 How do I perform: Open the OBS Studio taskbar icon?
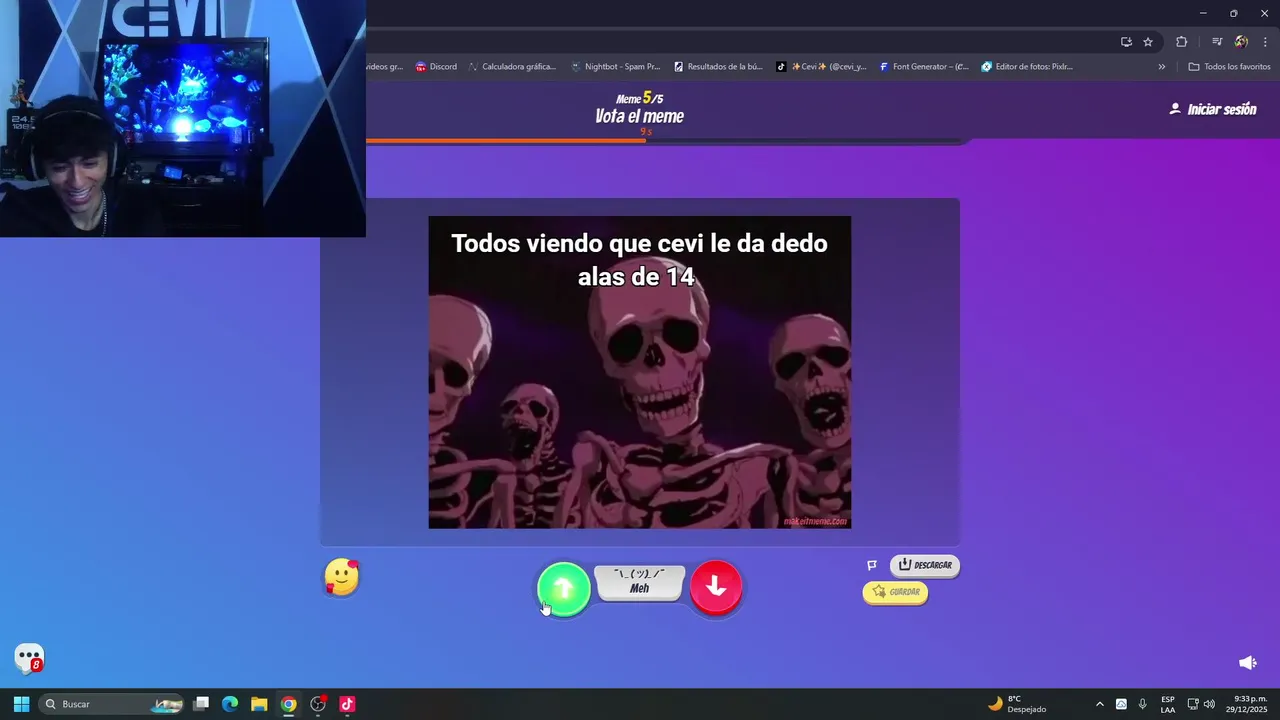(318, 704)
